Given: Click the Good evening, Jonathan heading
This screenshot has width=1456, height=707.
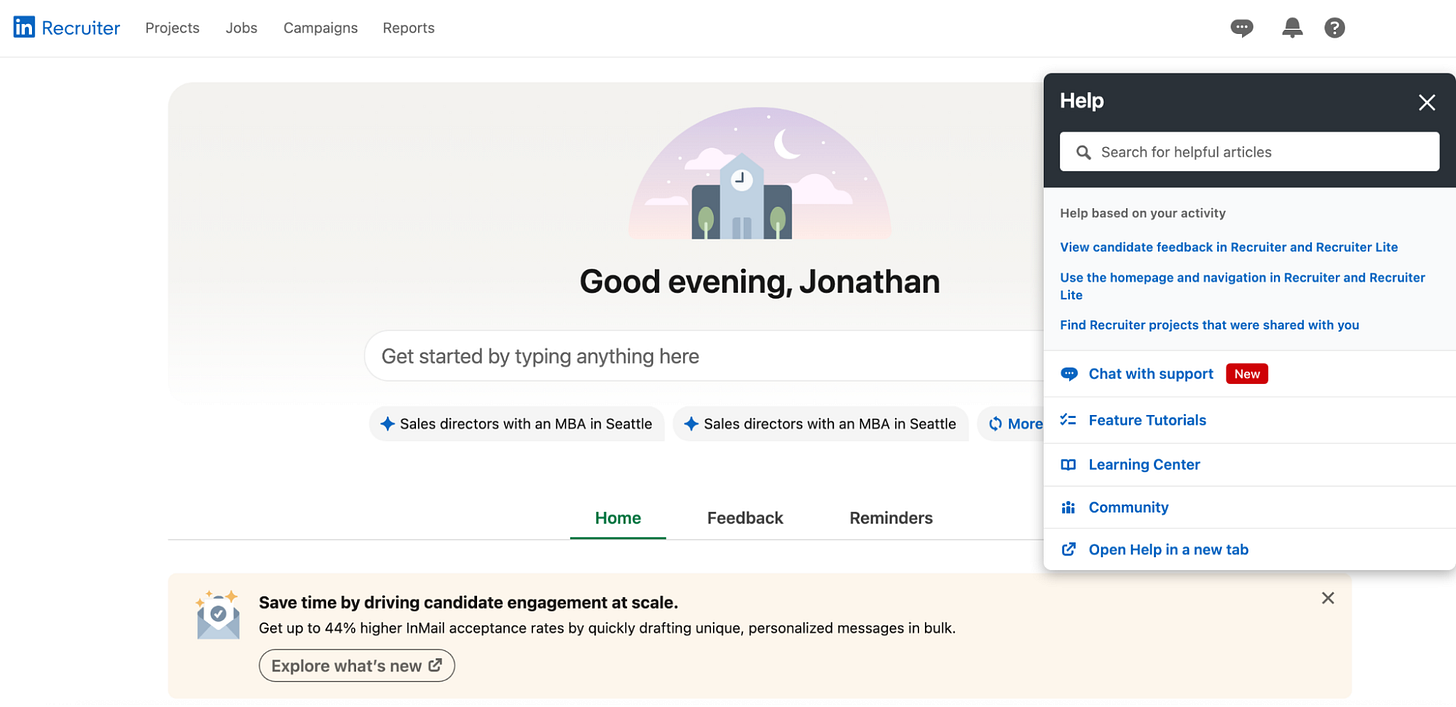Looking at the screenshot, I should (x=760, y=282).
